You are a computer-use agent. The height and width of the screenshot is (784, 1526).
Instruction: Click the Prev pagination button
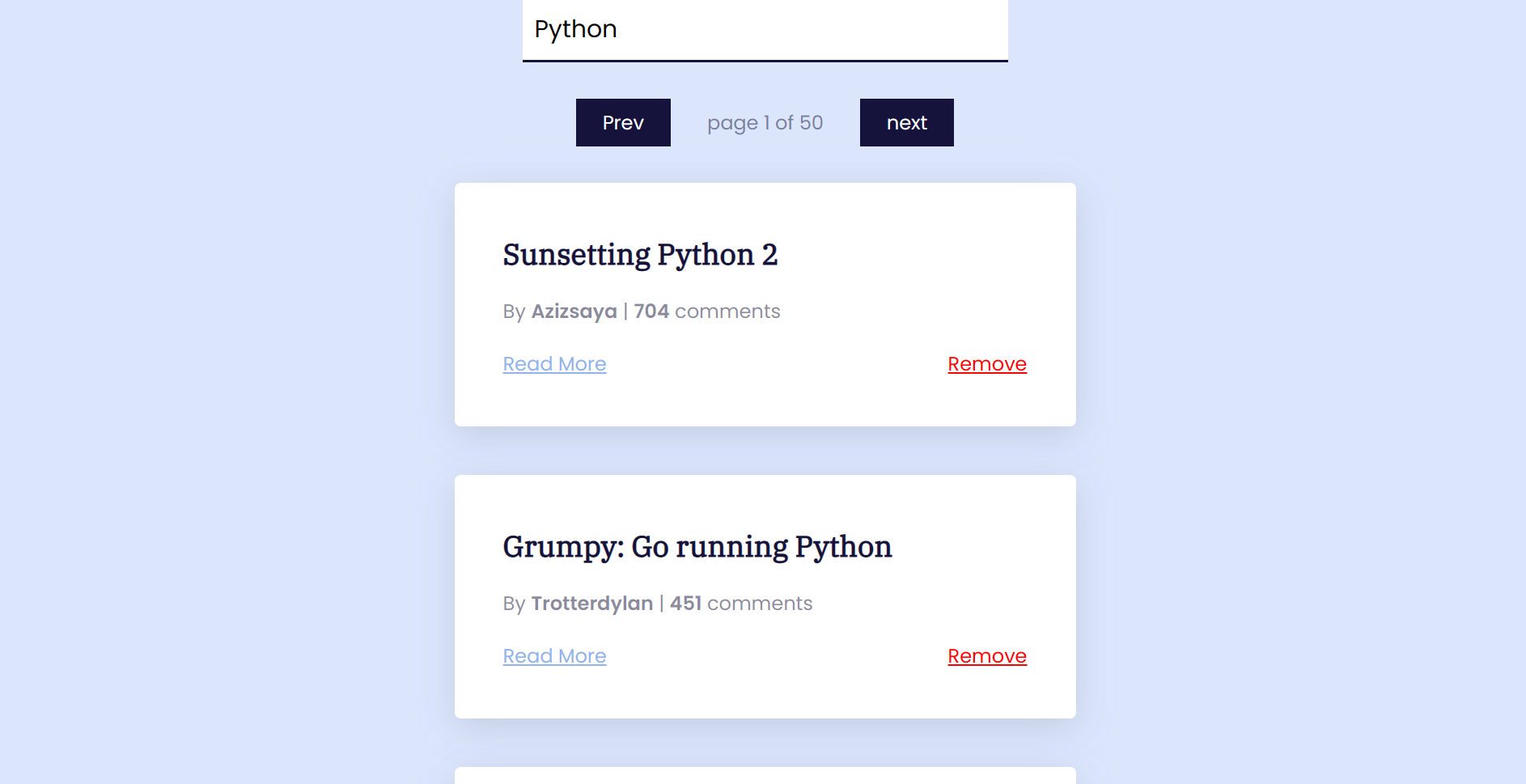tap(623, 122)
